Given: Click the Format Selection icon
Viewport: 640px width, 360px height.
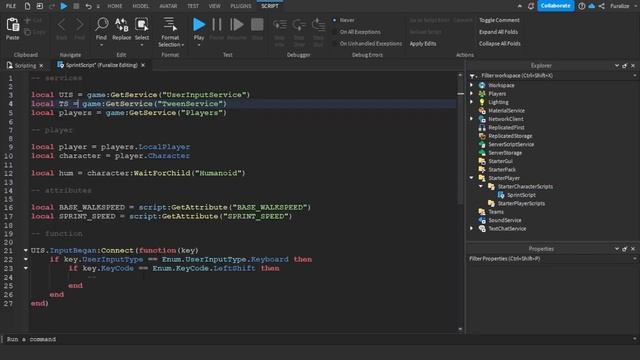Looking at the screenshot, I should [170, 25].
